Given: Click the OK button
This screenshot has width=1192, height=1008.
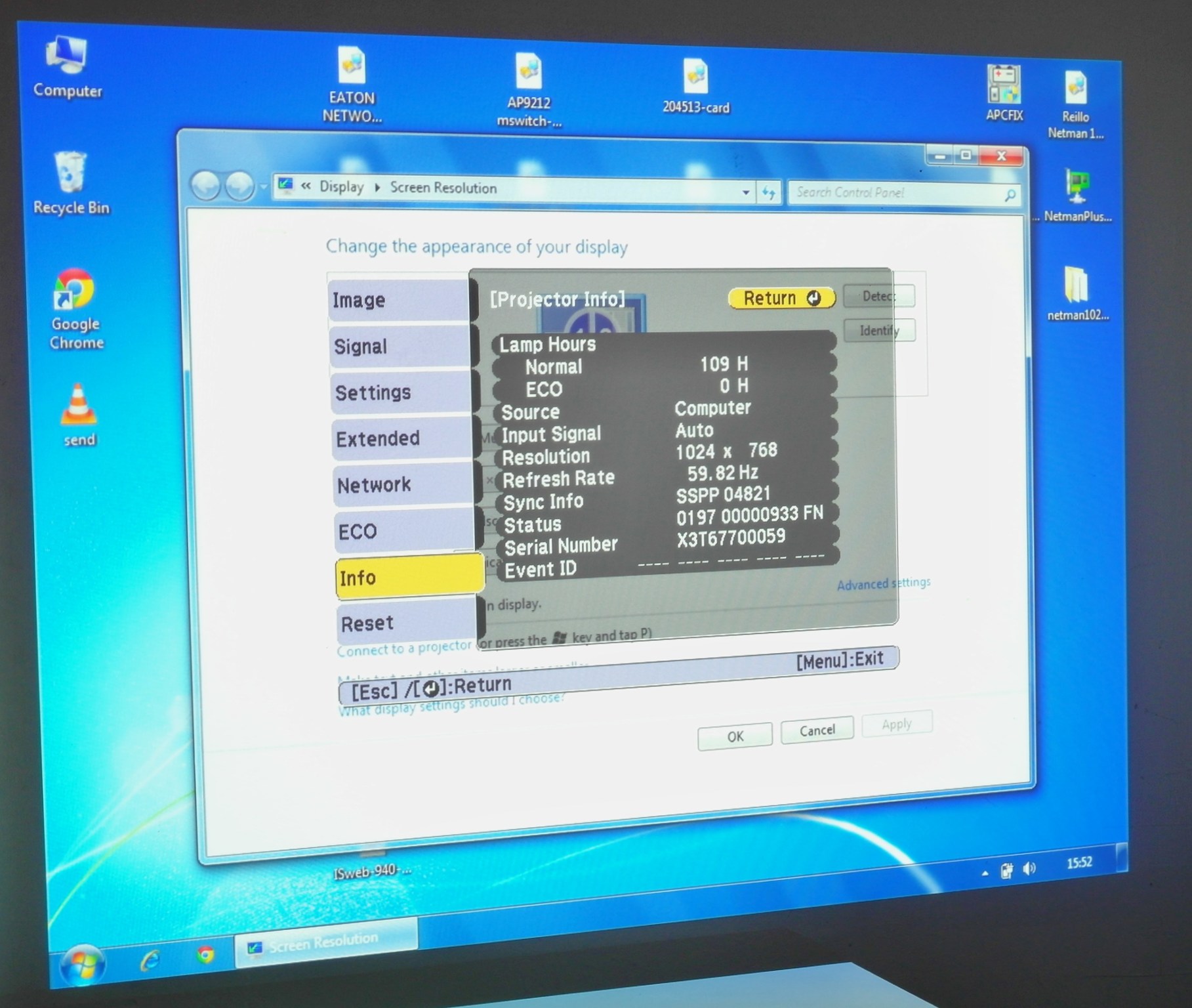Looking at the screenshot, I should 735,736.
